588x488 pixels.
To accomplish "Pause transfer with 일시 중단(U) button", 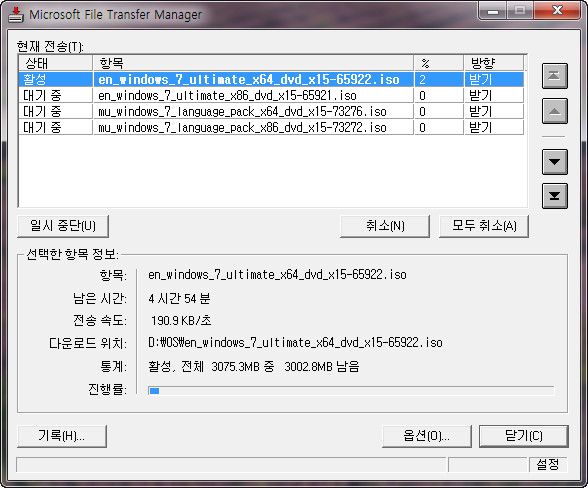I will point(63,226).
